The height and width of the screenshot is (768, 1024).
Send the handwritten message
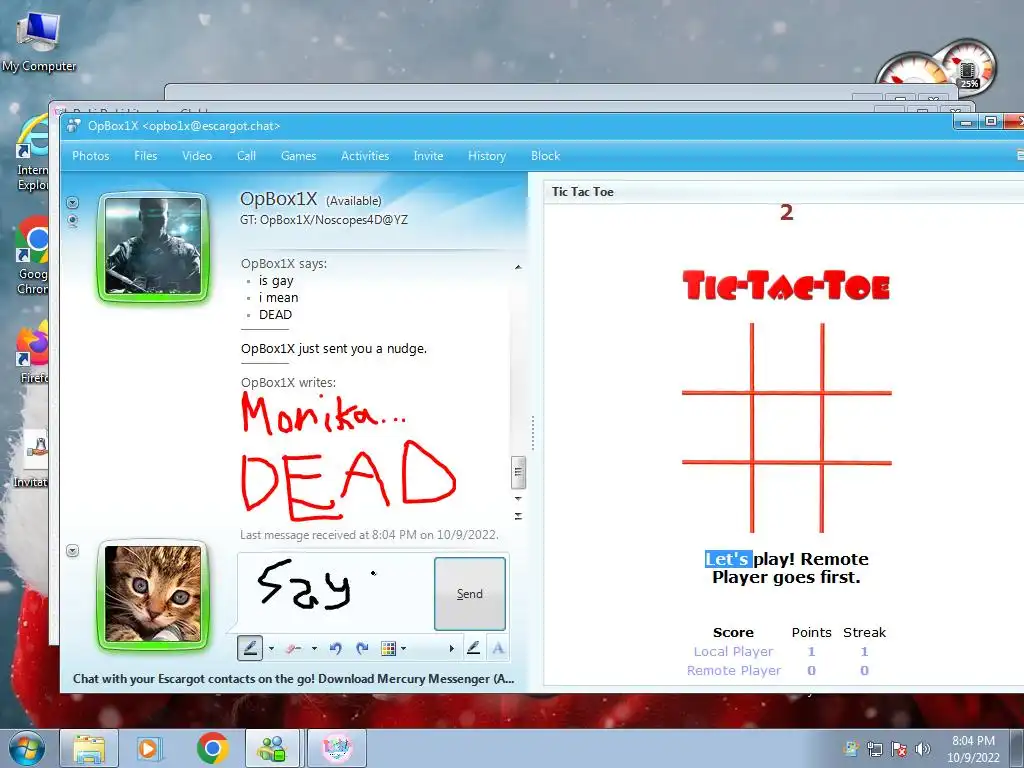470,594
